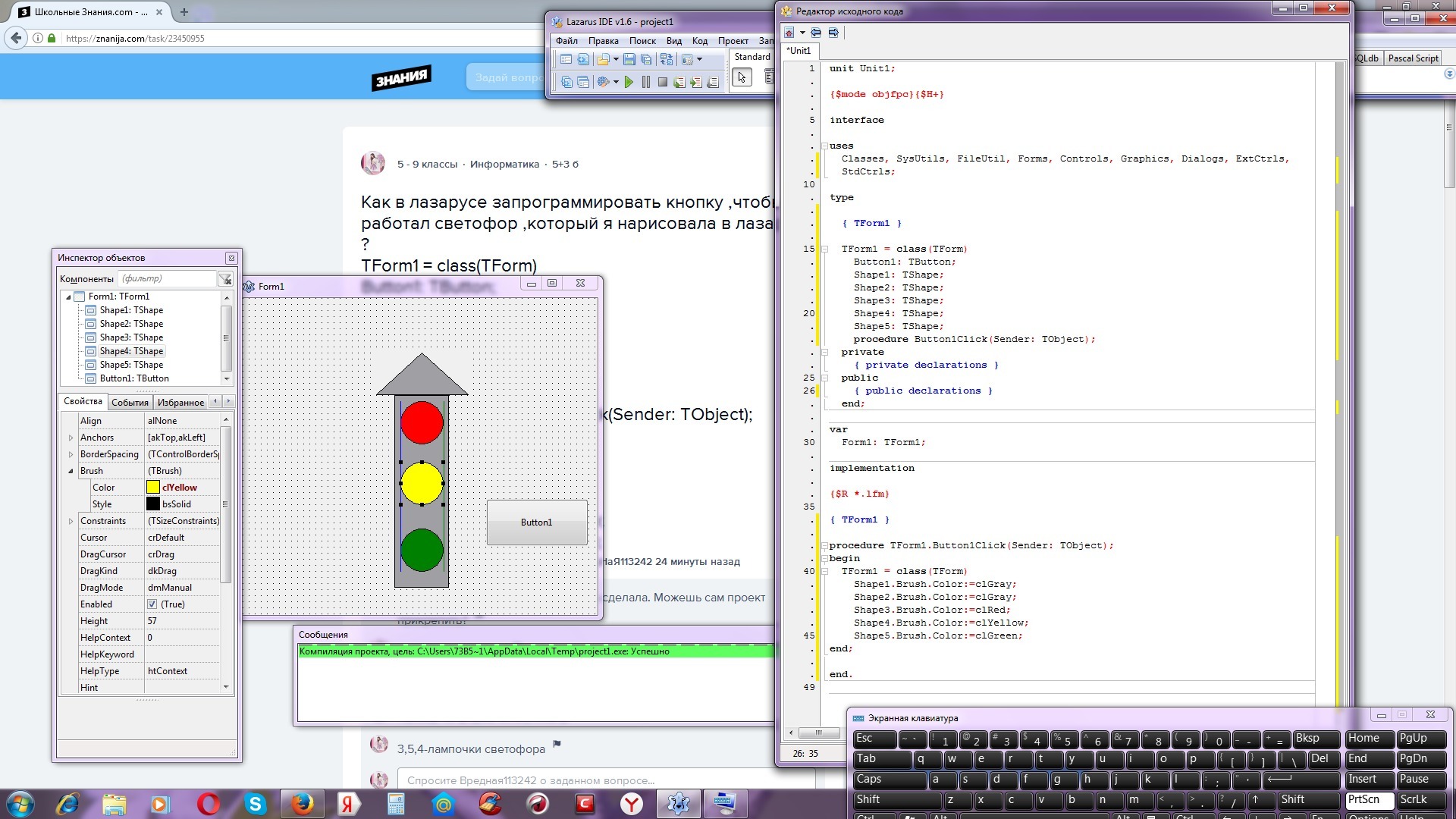Screen dimensions: 1456x819
Task: Select Shape3: TShape in component tree
Action: click(130, 337)
